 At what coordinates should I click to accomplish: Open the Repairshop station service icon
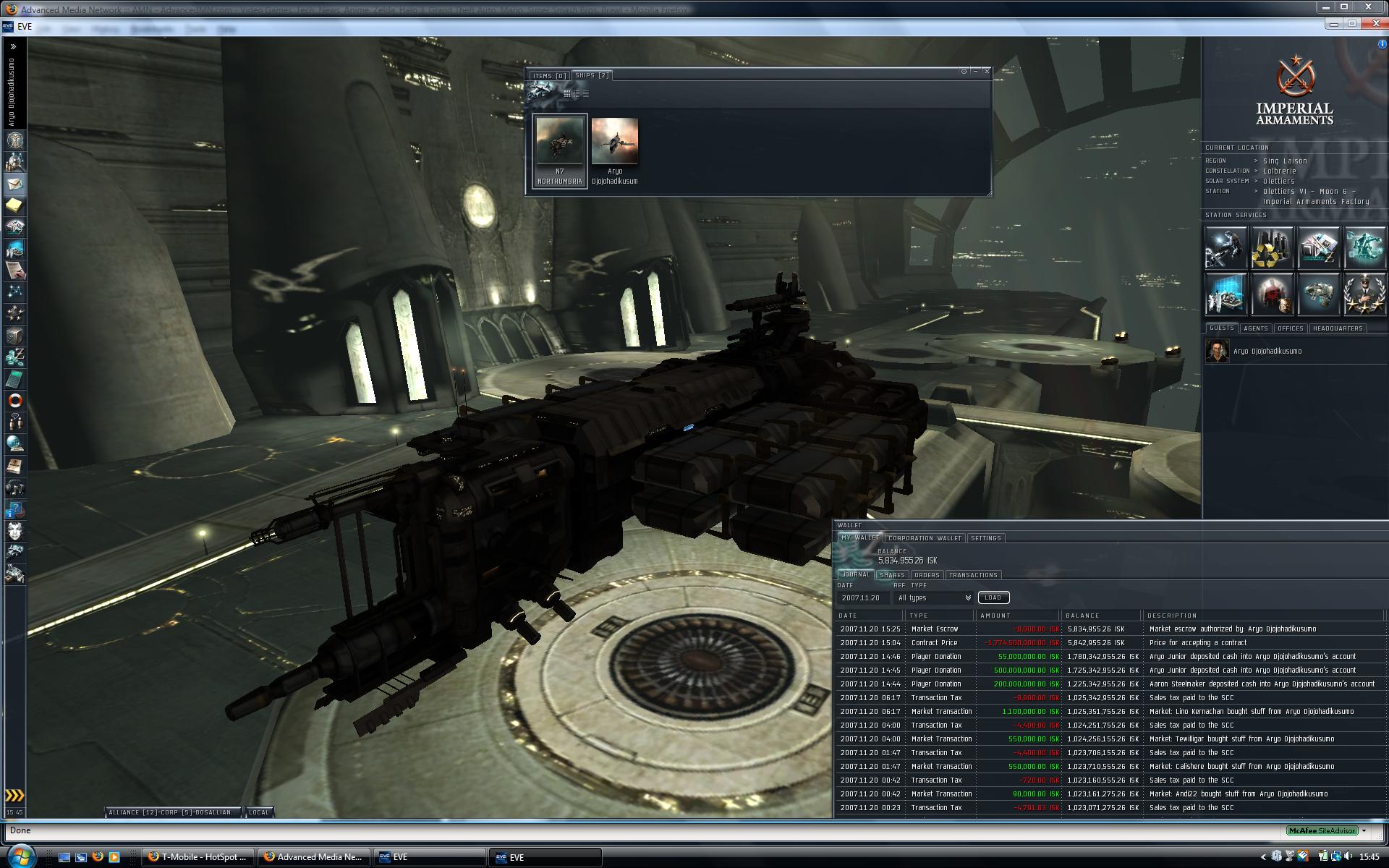click(x=1226, y=248)
